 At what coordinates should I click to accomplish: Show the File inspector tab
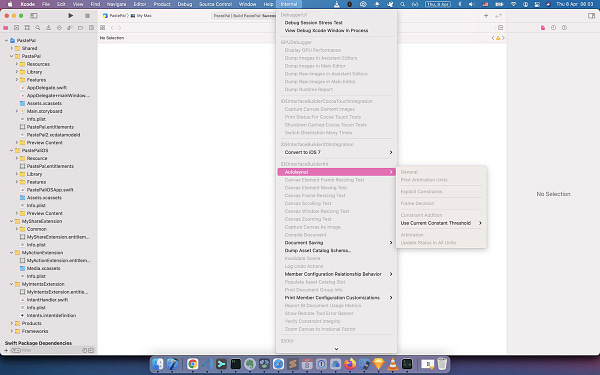543,28
